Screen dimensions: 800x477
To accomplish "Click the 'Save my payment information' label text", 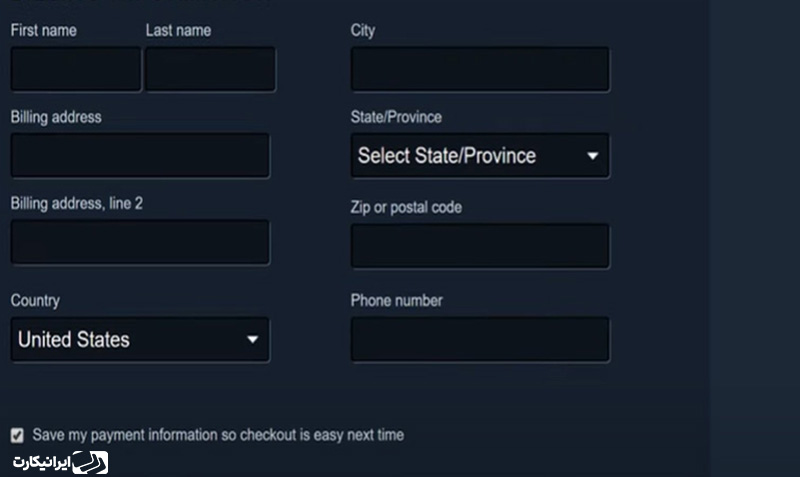I will [x=218, y=435].
